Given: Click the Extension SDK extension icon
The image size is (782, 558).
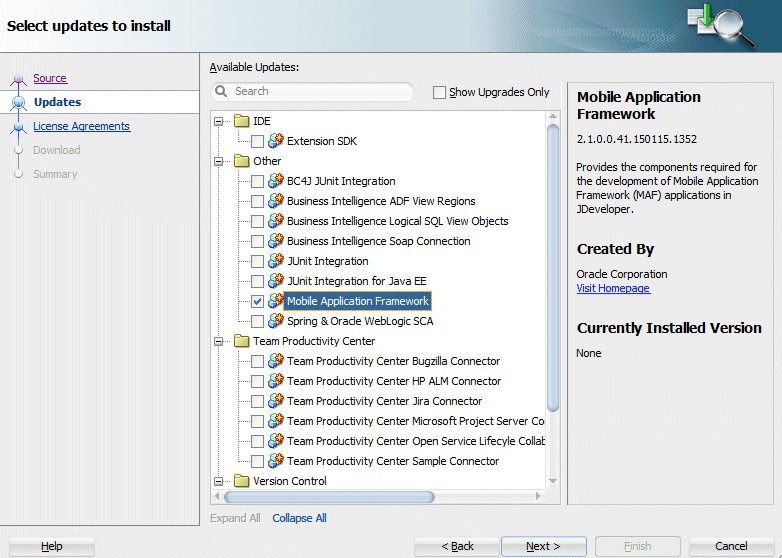Looking at the screenshot, I should [276, 141].
